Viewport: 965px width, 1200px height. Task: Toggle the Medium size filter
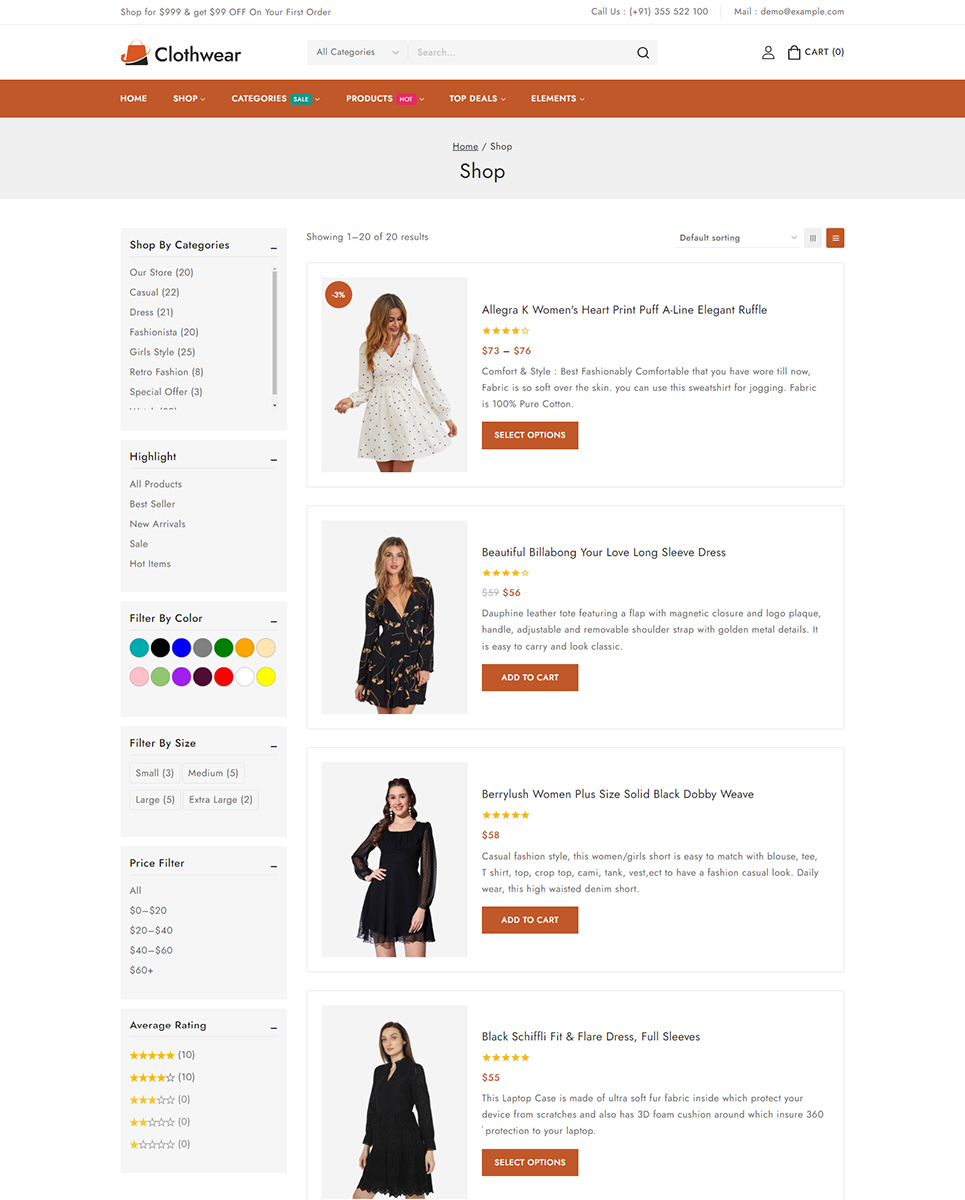coord(212,773)
